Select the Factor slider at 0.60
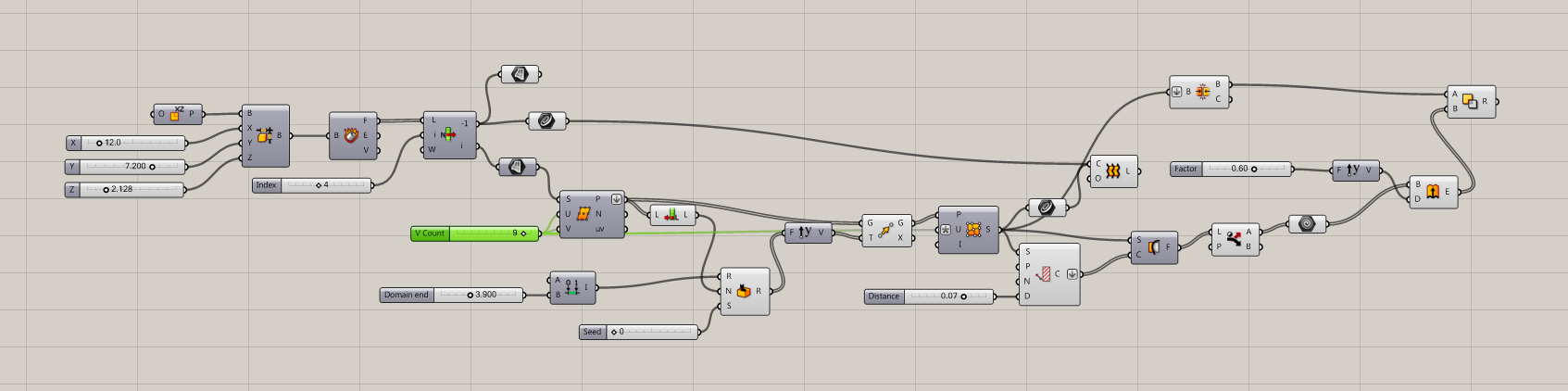The height and width of the screenshot is (391, 1568). click(x=1232, y=169)
